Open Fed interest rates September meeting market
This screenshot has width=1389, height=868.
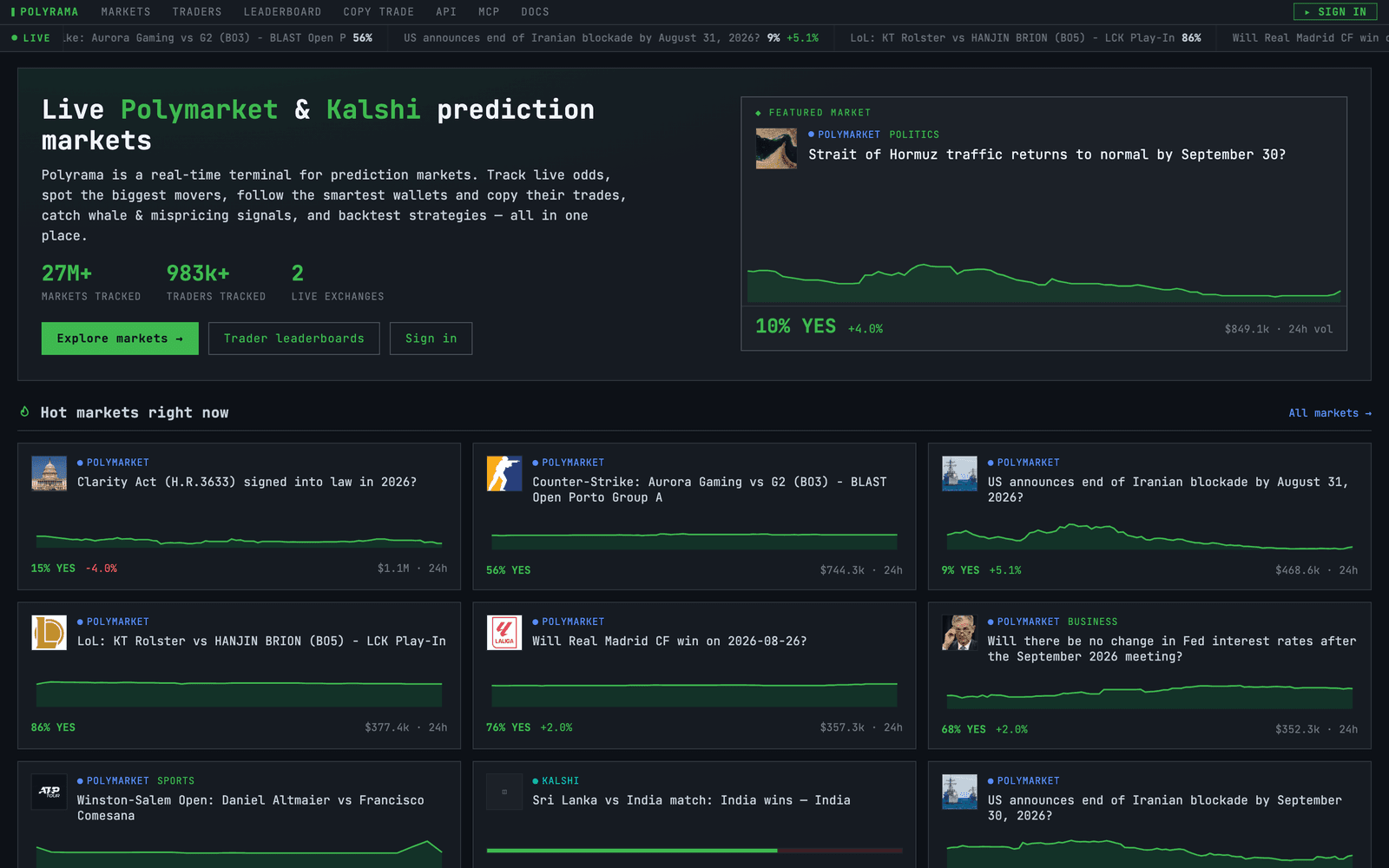coord(1171,648)
